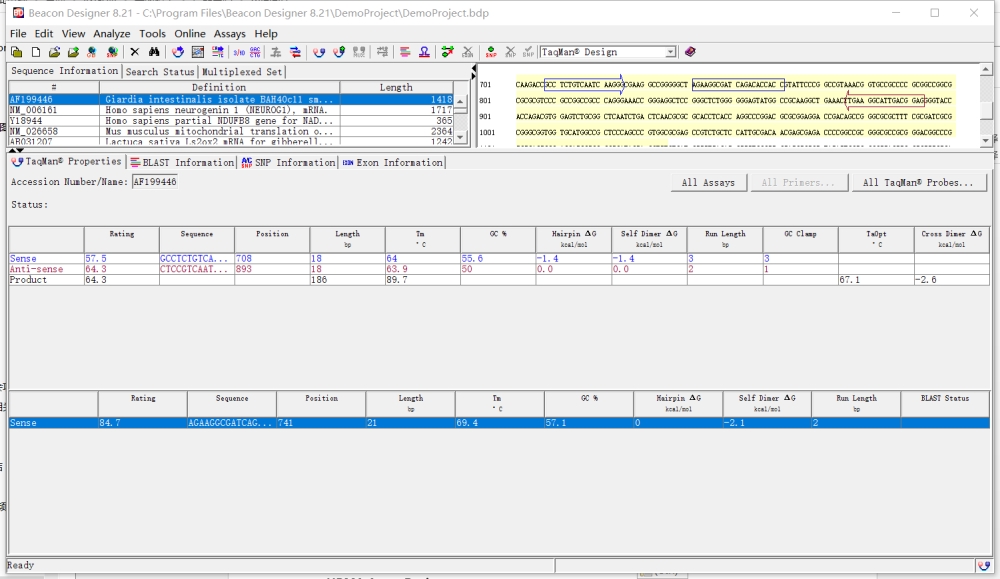Click the All Assays button
This screenshot has height=579, width=1000.
pyautogui.click(x=708, y=182)
